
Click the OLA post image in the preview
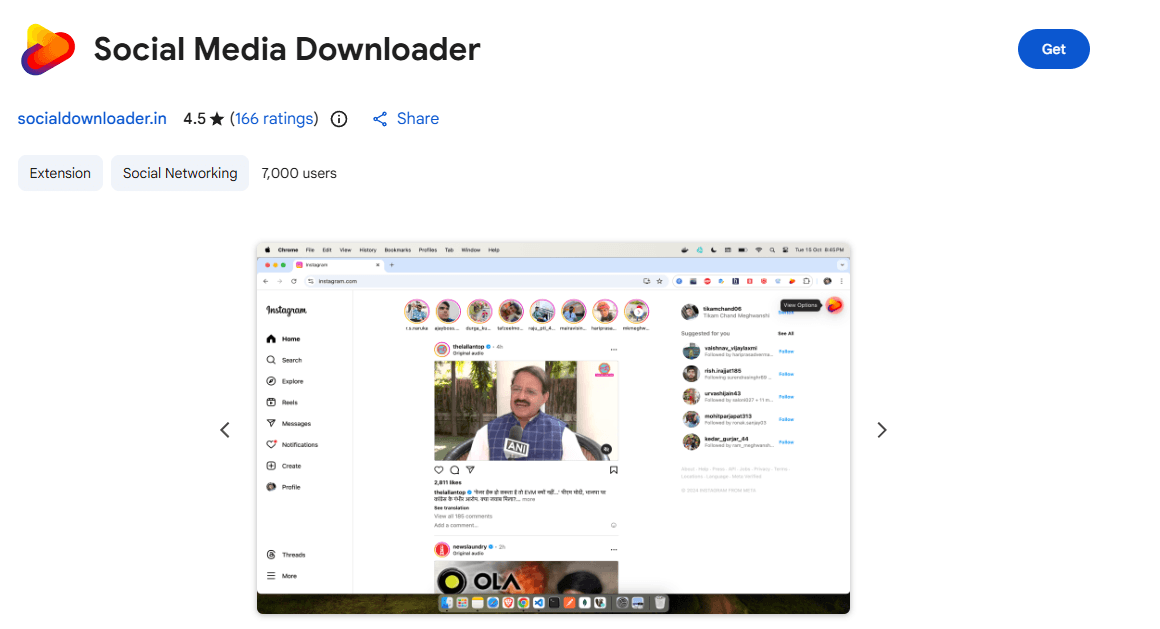[x=526, y=577]
